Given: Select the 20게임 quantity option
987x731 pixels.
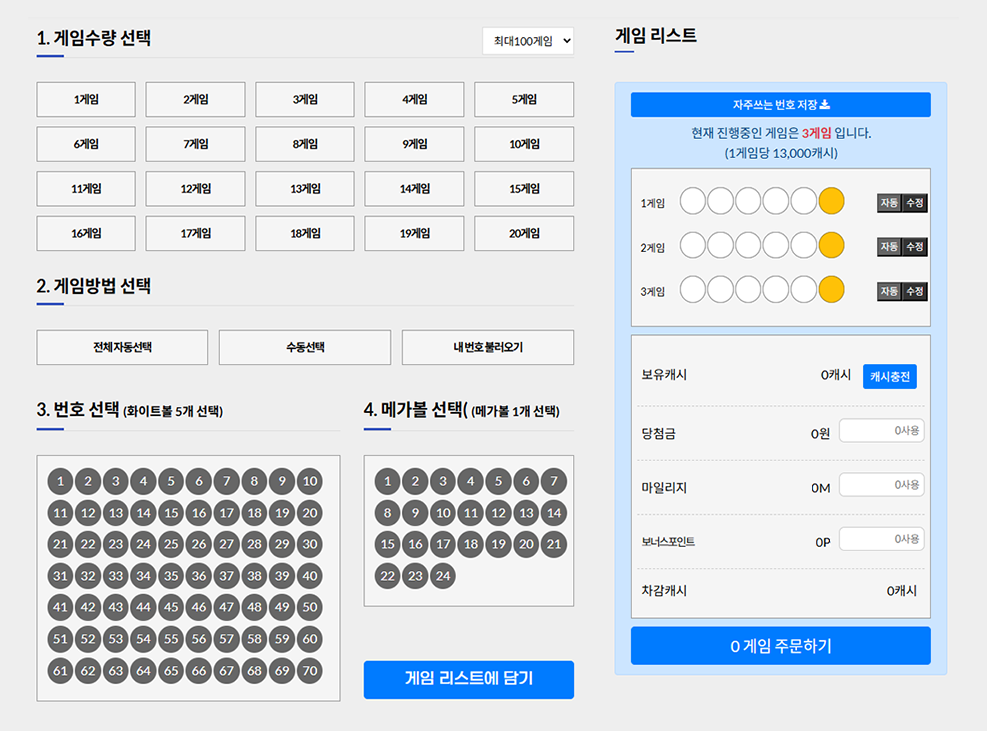Looking at the screenshot, I should [524, 234].
